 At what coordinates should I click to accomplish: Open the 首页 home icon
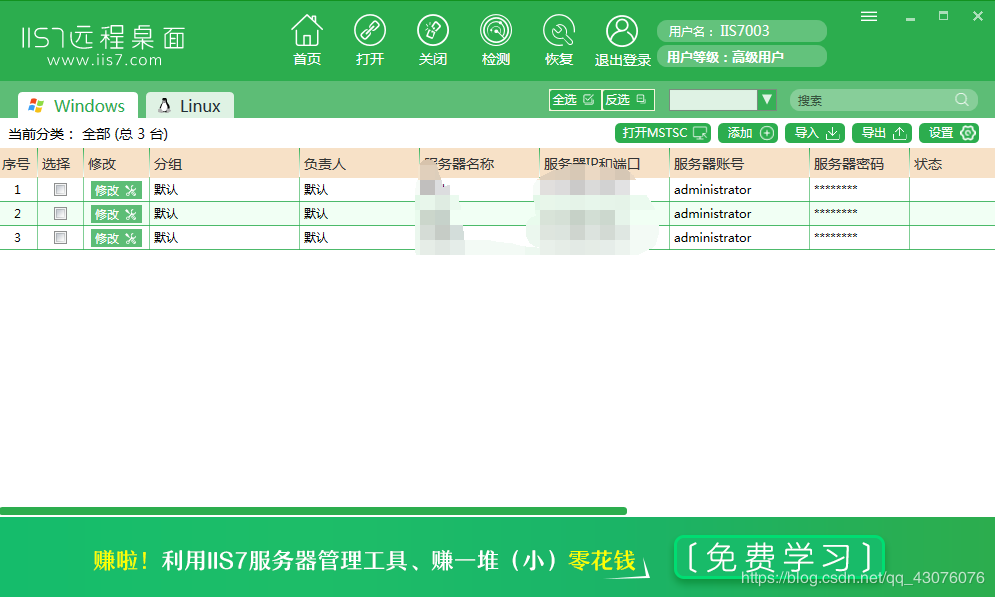coord(306,38)
